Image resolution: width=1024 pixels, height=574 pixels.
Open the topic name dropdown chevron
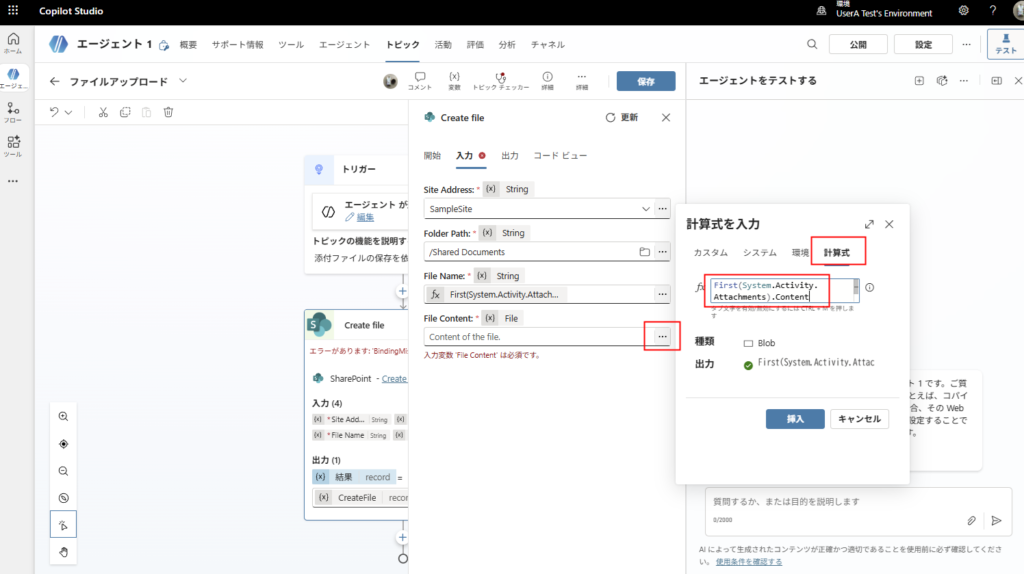pos(183,81)
